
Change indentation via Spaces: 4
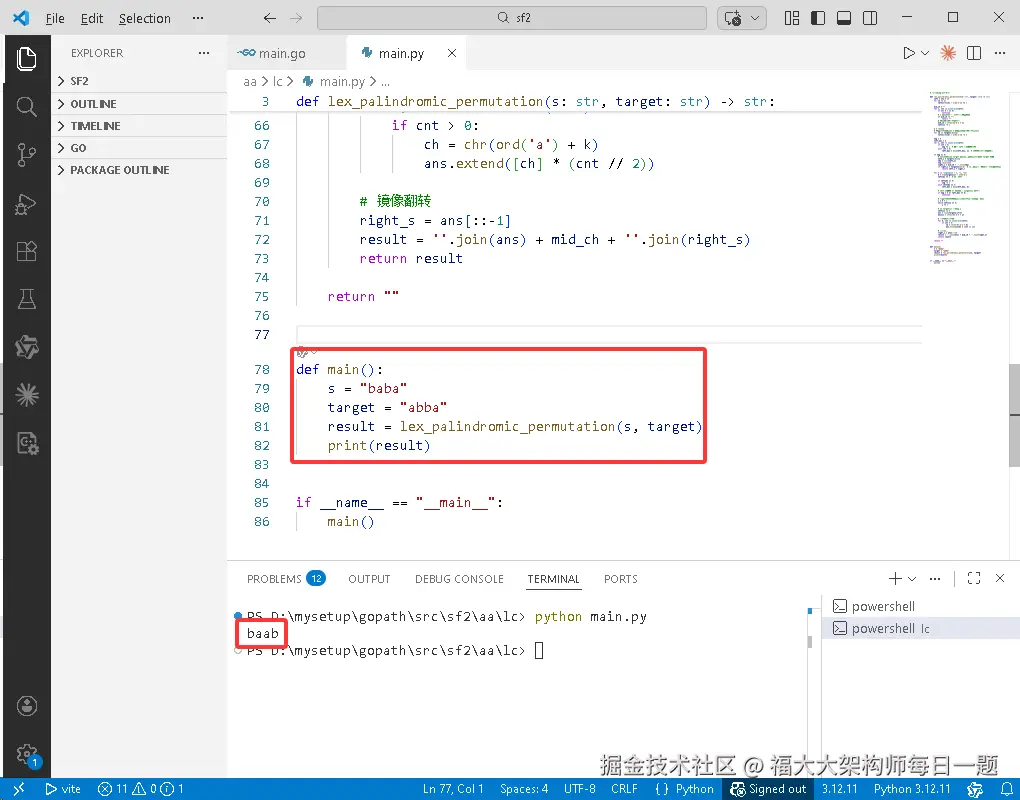point(524,789)
